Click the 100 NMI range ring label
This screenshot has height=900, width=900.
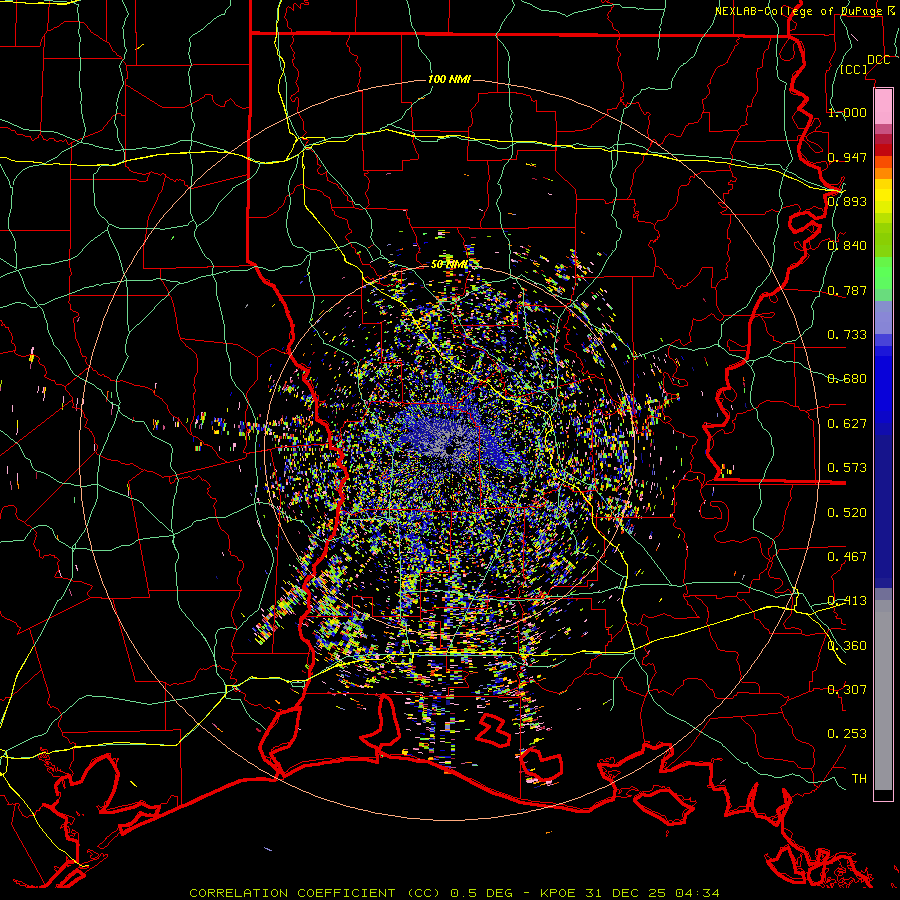pos(449,79)
